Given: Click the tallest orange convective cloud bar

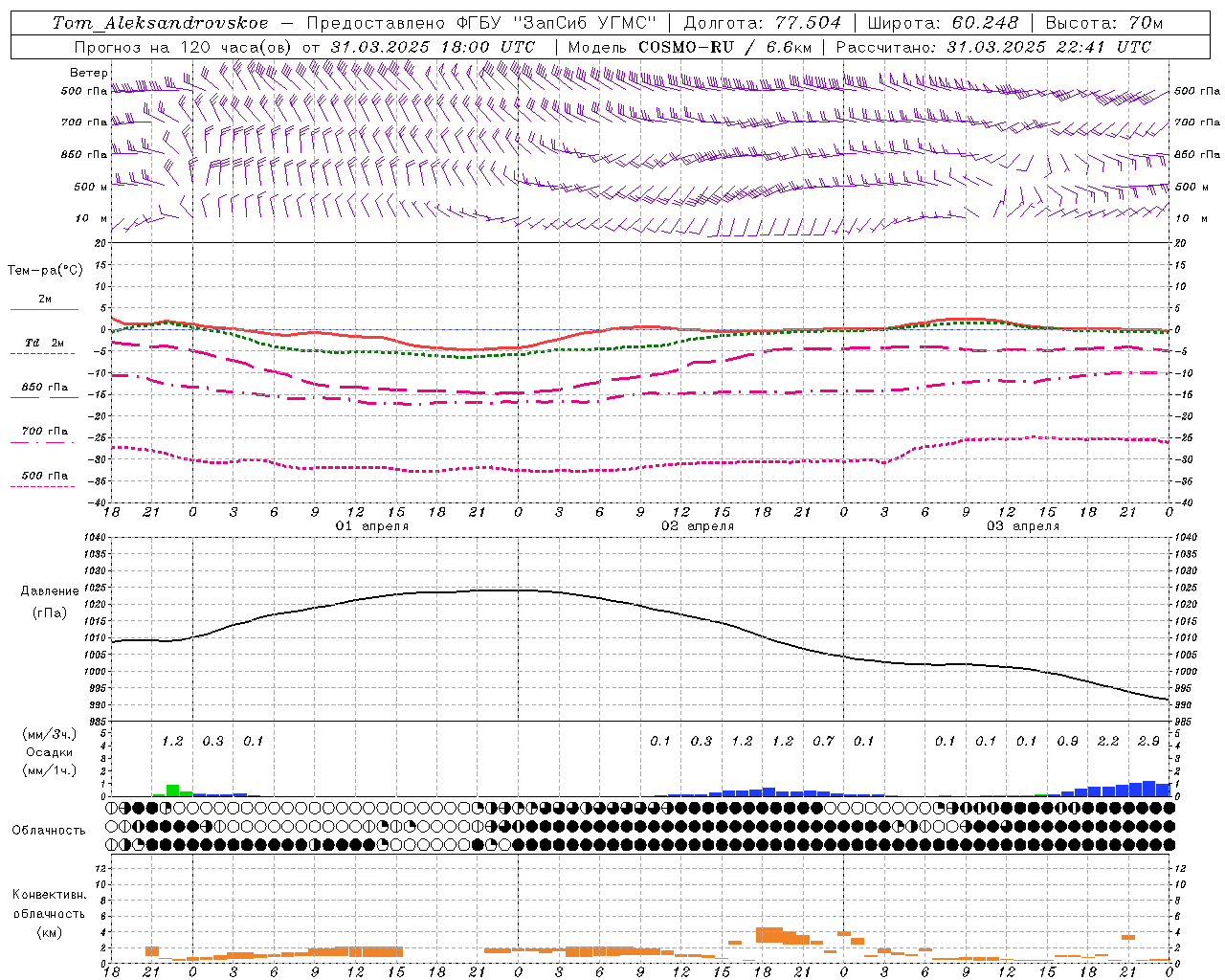Looking at the screenshot, I should (x=769, y=934).
